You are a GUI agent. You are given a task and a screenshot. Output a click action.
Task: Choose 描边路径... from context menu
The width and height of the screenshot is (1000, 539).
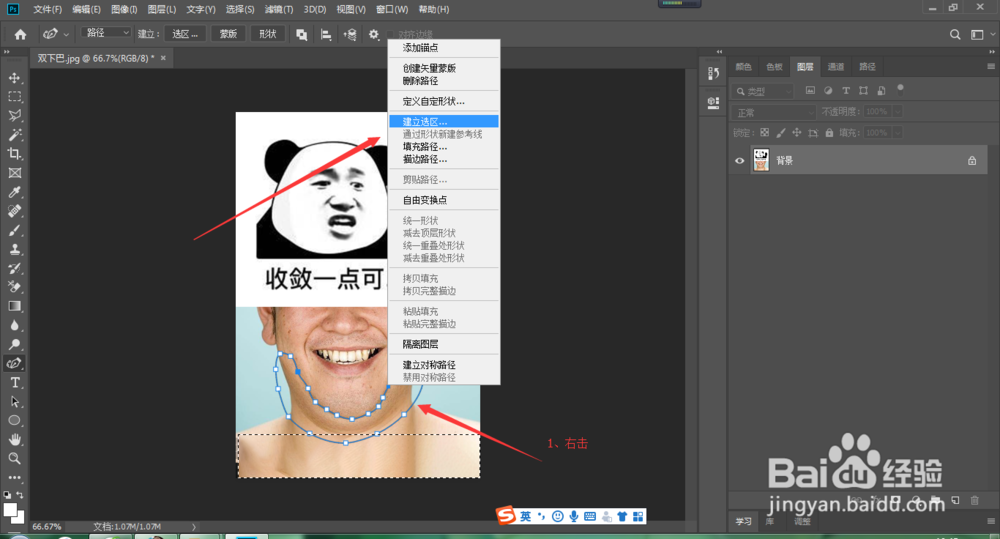click(x=444, y=159)
